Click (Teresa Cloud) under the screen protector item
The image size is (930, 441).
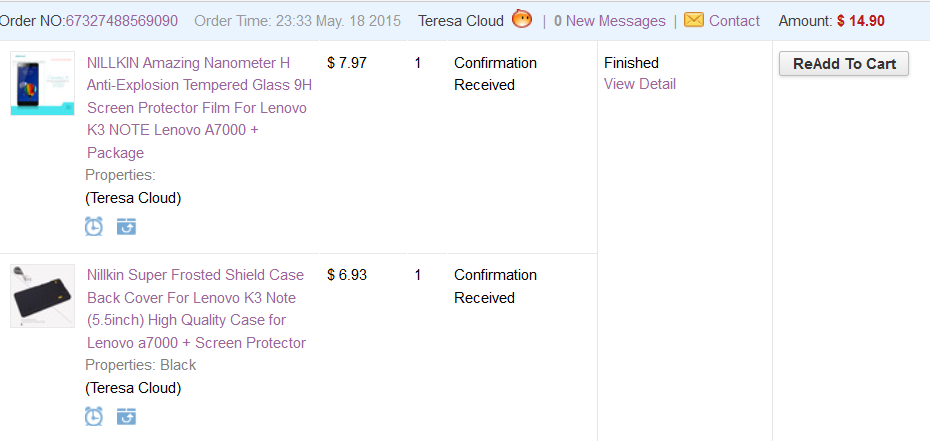133,198
